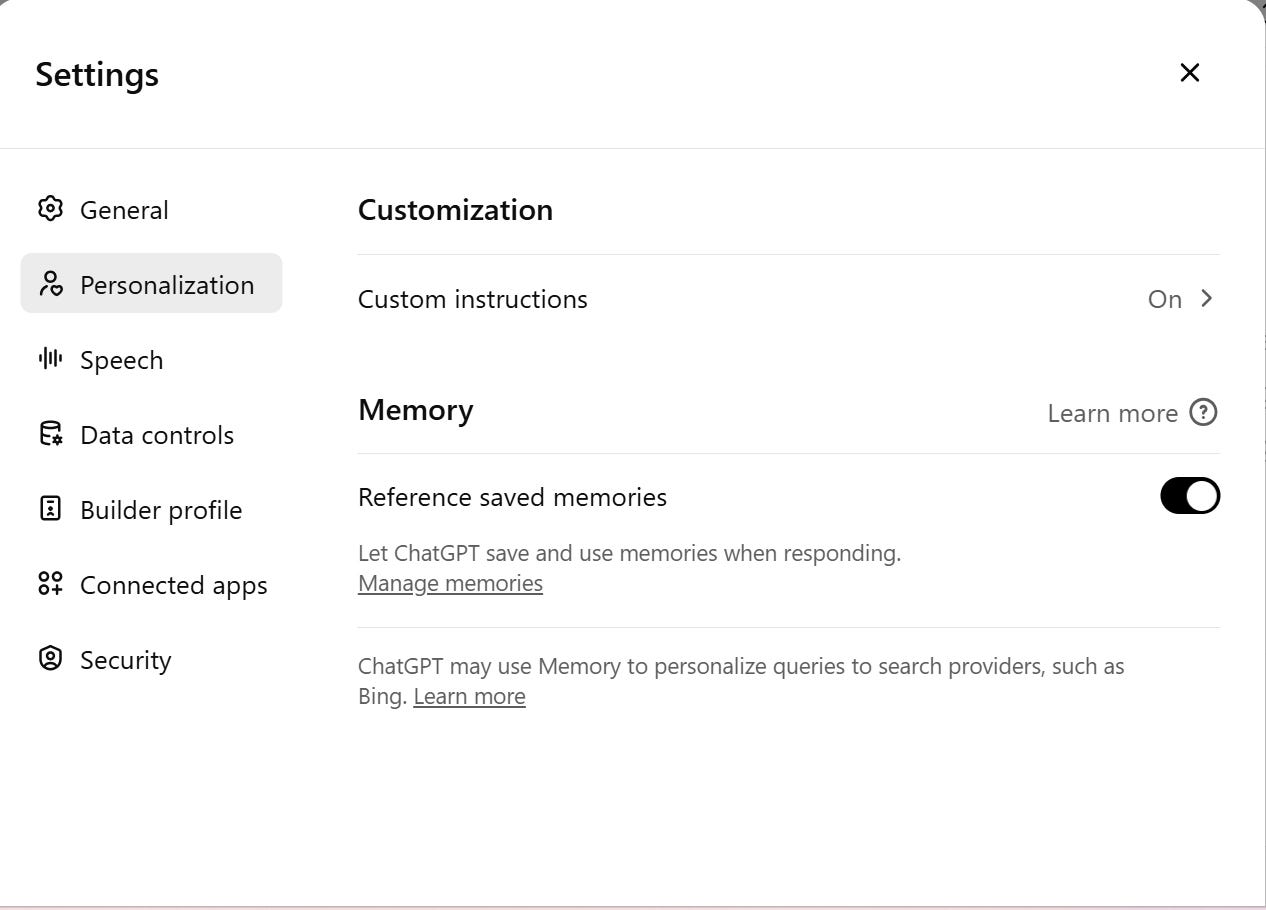Open the Data controls tab
1266x910 pixels.
click(x=156, y=435)
